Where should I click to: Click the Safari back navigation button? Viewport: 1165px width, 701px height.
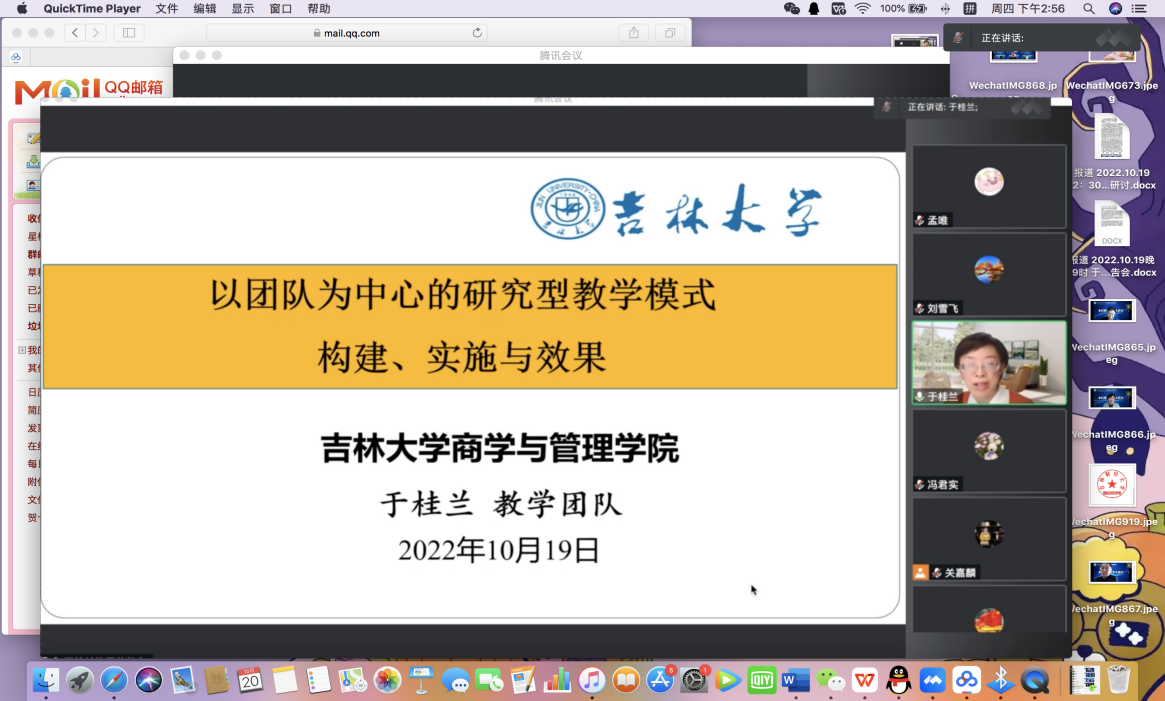[75, 33]
